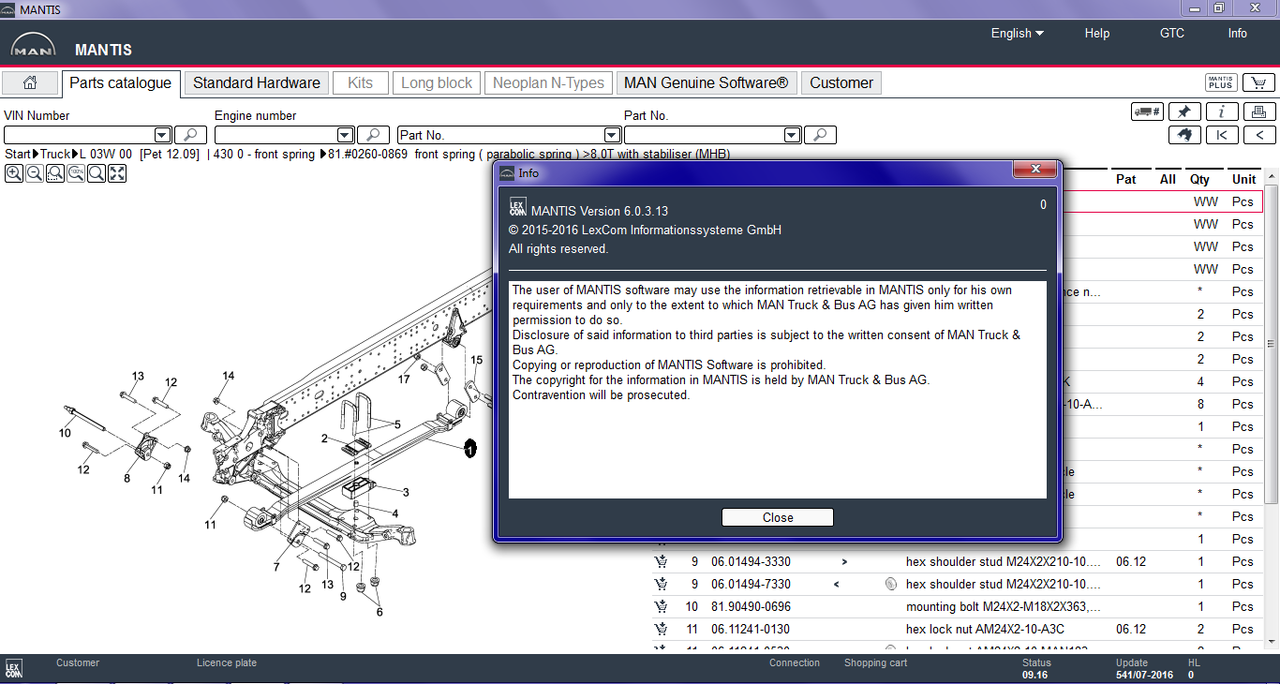Select the zoom-to-area magnifier tool
This screenshot has width=1280, height=684.
pos(55,173)
